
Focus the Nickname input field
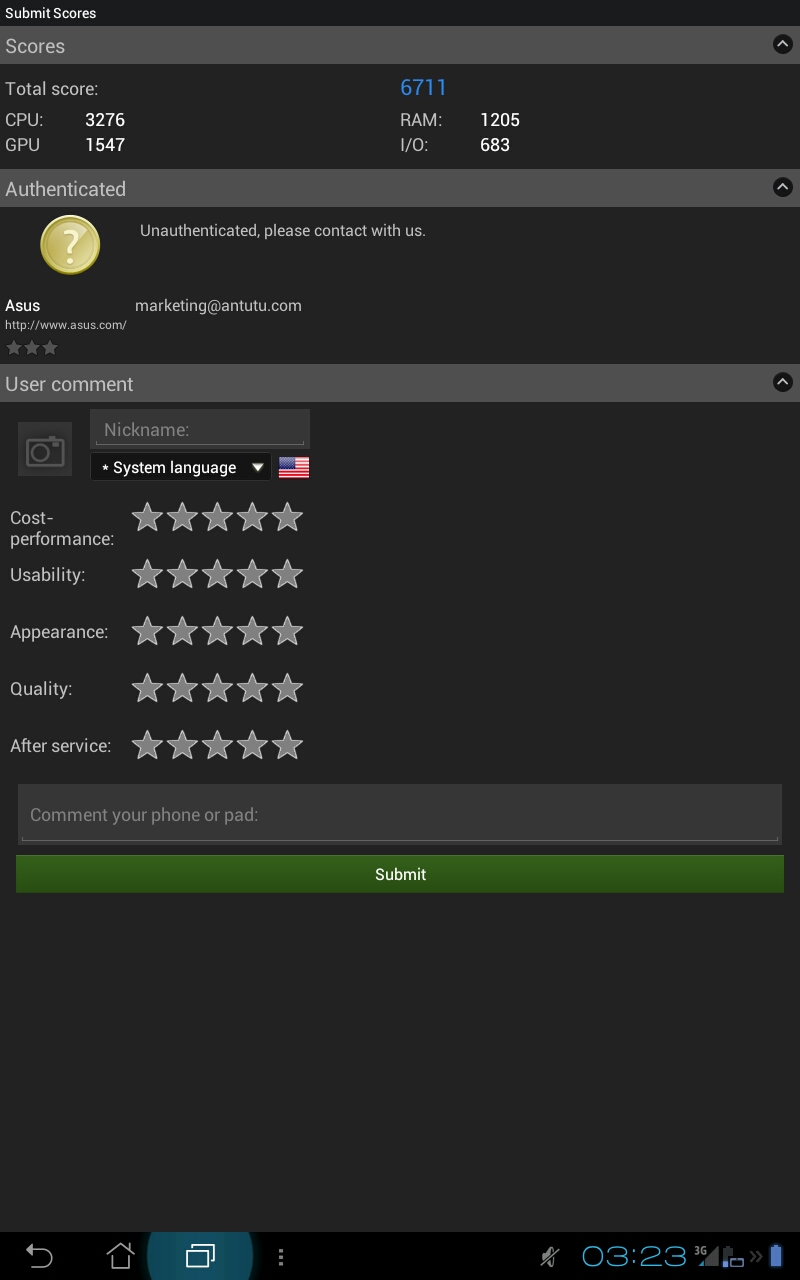point(200,429)
